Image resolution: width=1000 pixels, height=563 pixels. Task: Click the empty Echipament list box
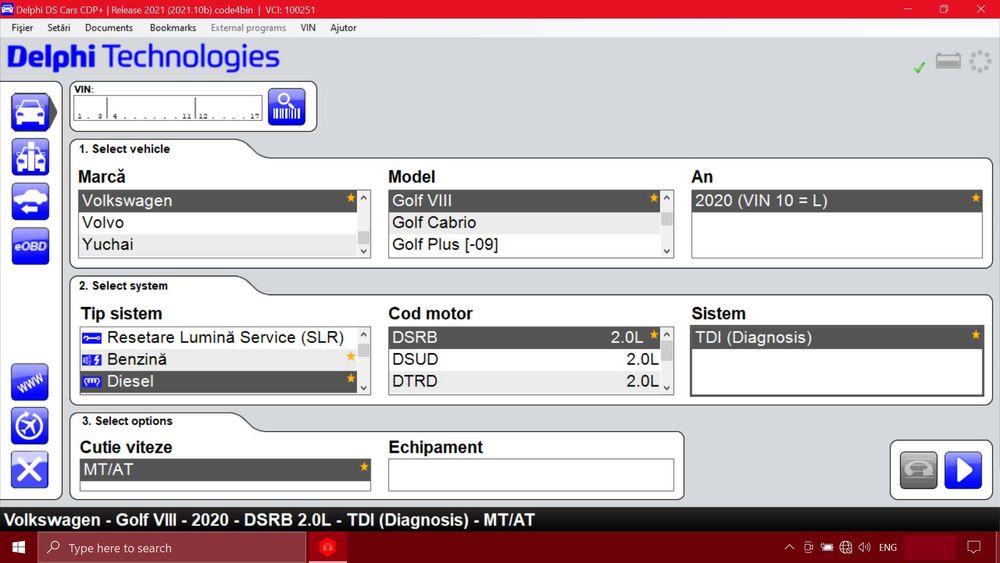point(531,475)
